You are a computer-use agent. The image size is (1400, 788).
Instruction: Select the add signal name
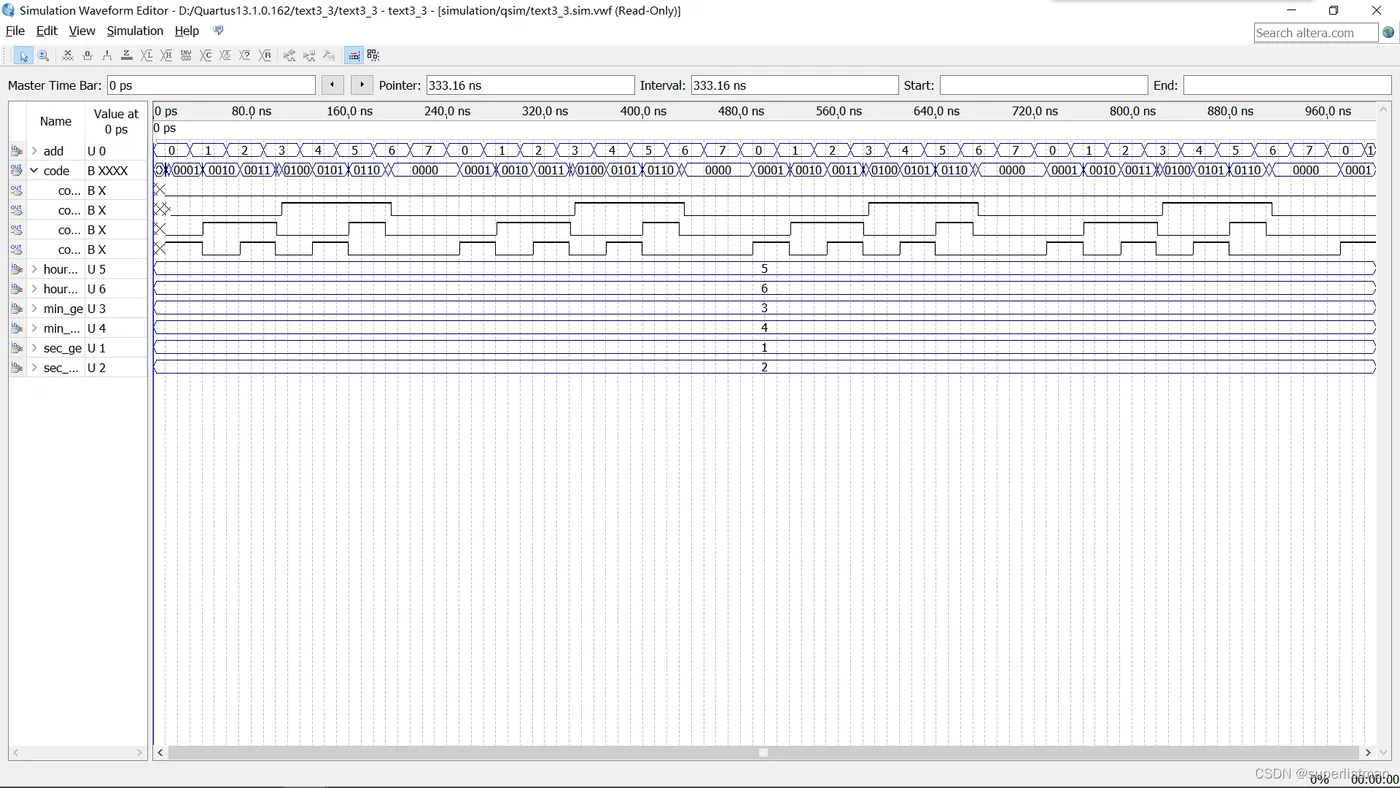point(53,151)
